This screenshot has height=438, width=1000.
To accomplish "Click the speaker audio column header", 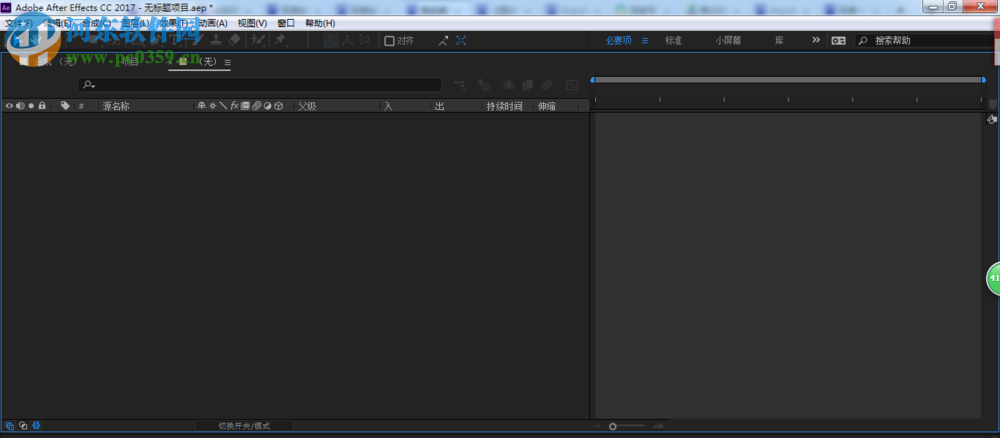I will point(20,106).
